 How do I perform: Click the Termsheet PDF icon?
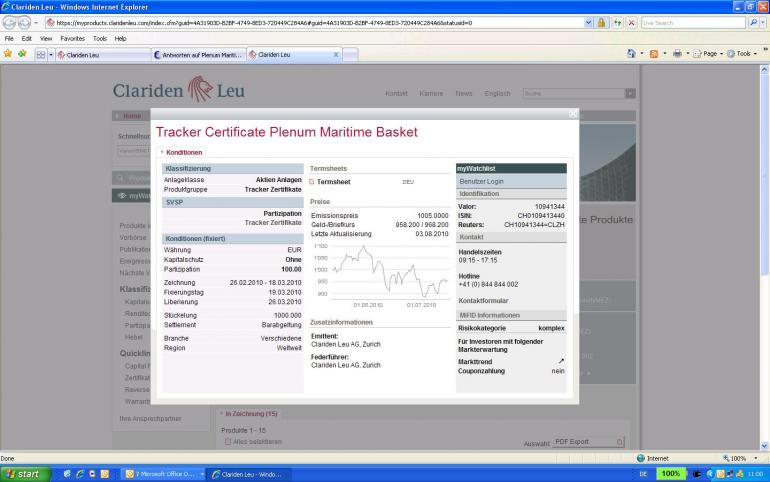click(x=312, y=182)
